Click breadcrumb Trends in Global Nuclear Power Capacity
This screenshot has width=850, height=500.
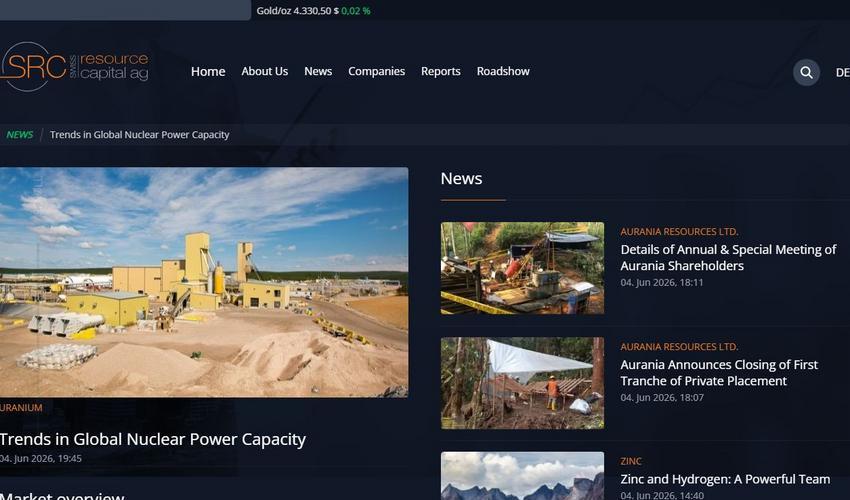coord(139,134)
